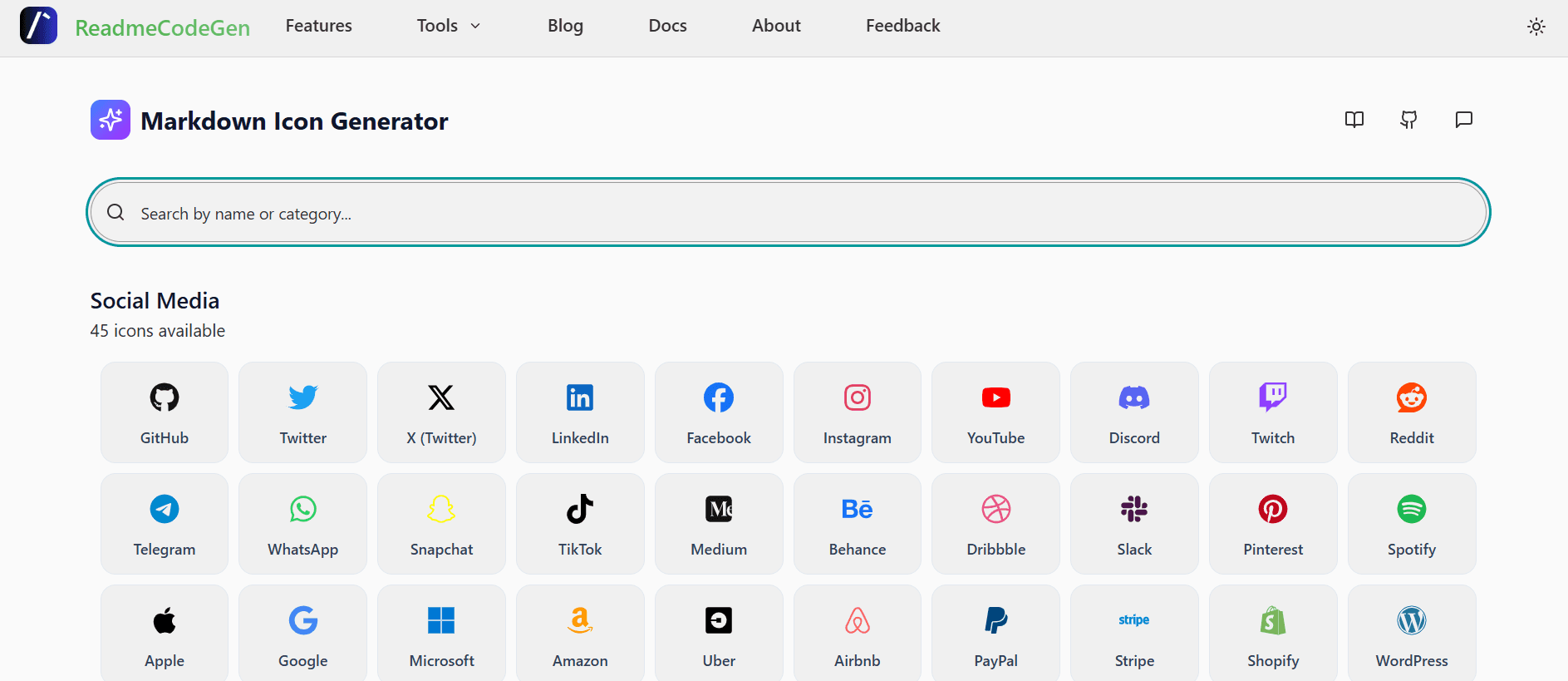Select the Snapchat icon card

(441, 524)
